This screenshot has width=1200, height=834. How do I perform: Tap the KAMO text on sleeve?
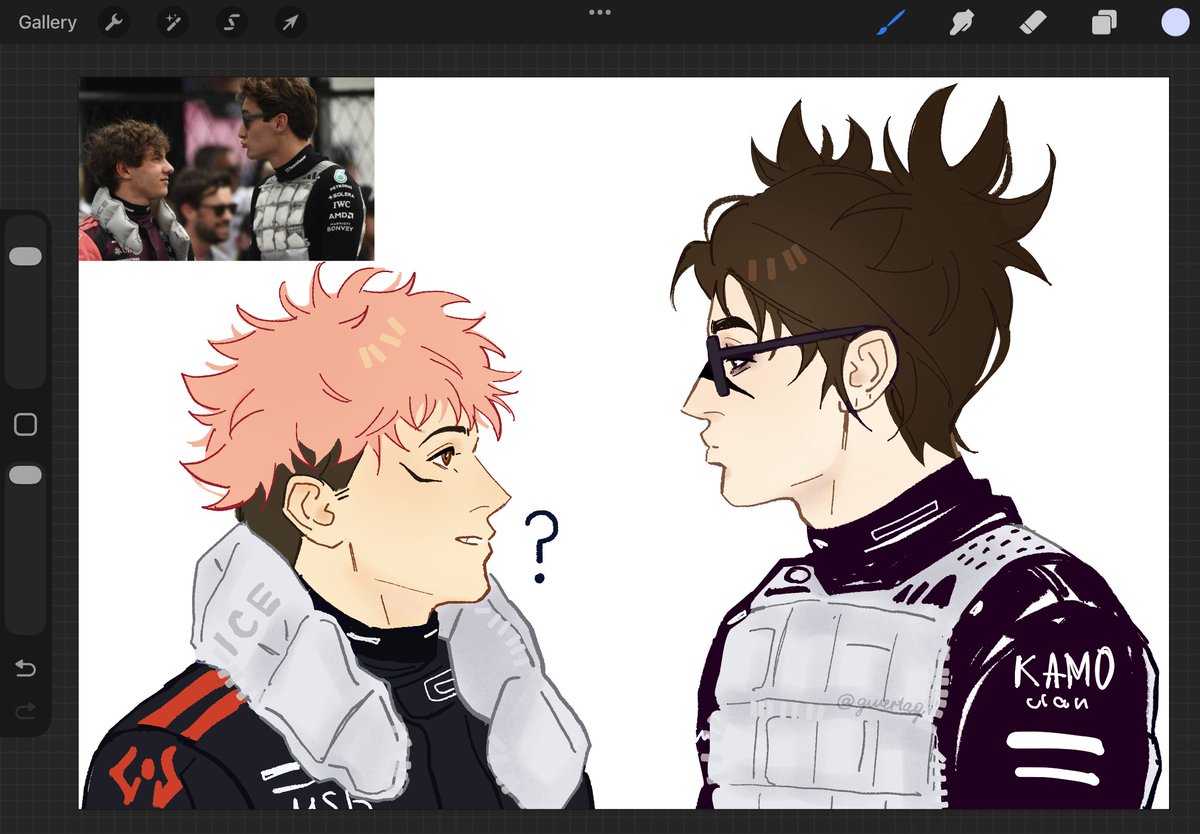click(1063, 672)
